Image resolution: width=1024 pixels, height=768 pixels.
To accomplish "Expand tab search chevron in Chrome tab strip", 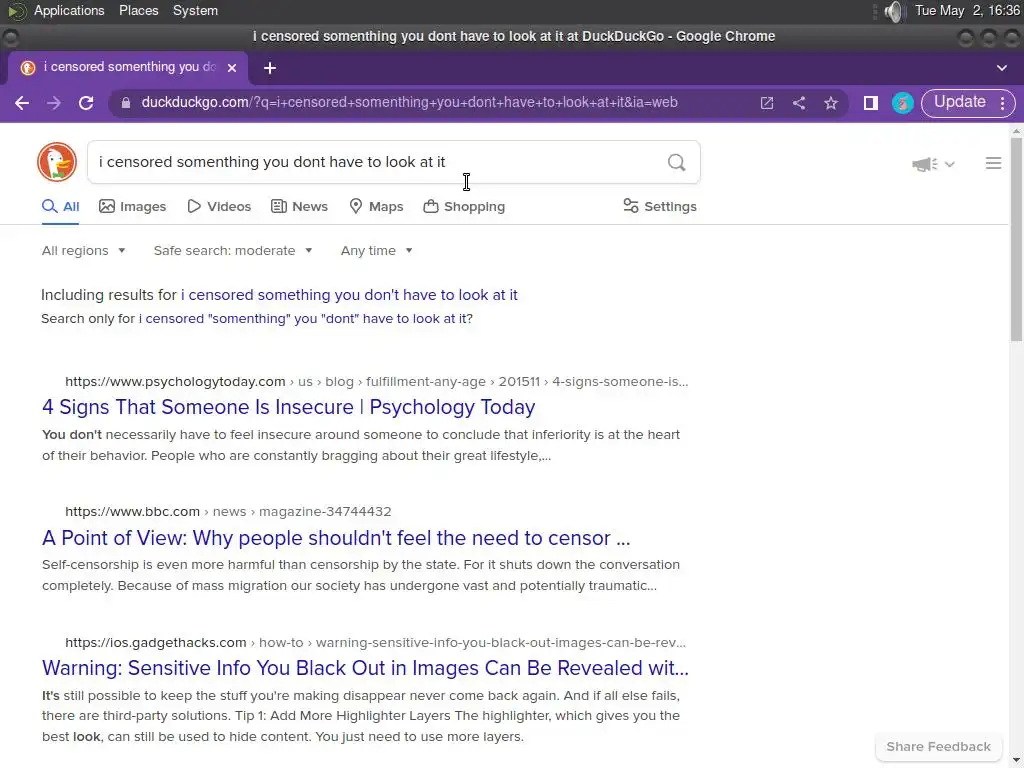I will click(1002, 68).
